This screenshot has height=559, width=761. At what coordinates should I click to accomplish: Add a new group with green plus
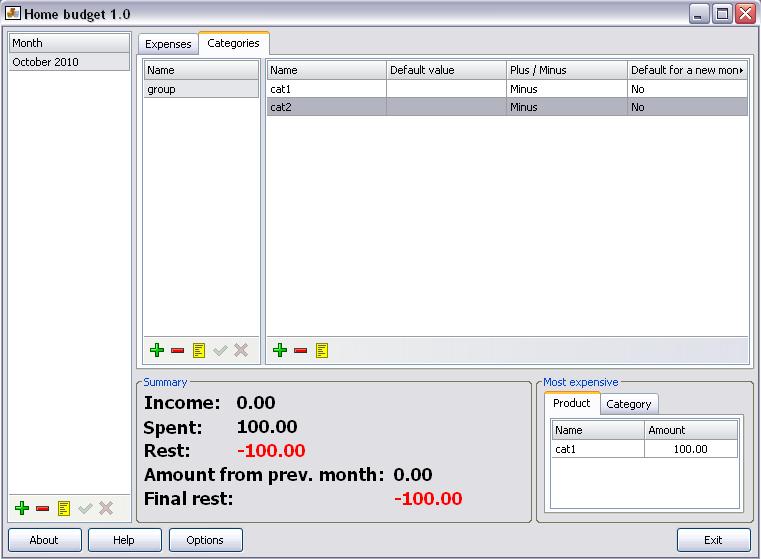156,350
